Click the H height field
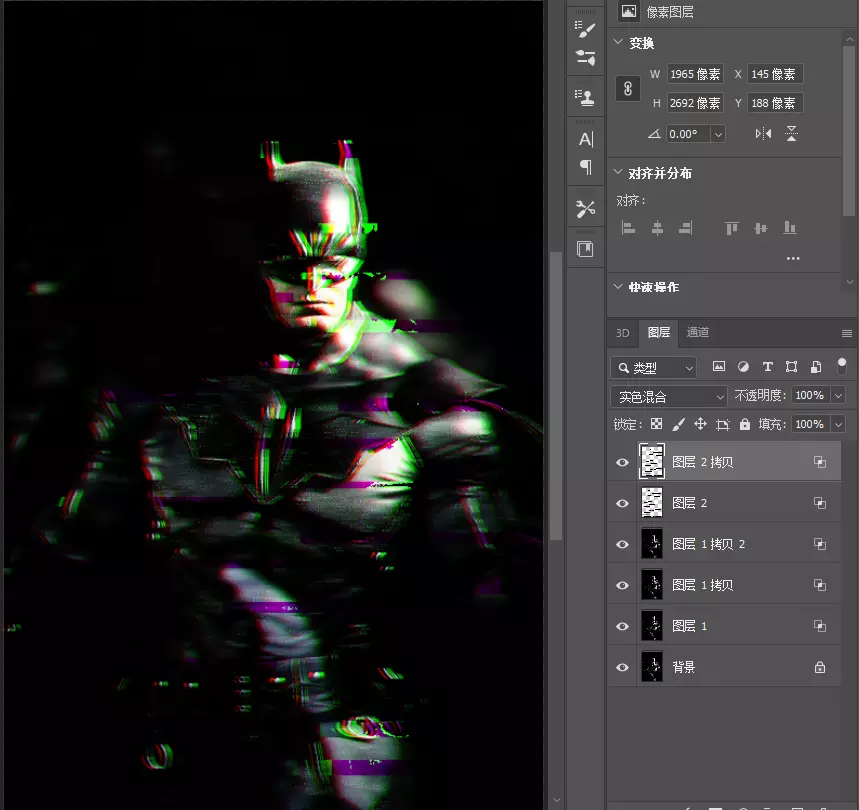The width and height of the screenshot is (859, 810). (695, 103)
